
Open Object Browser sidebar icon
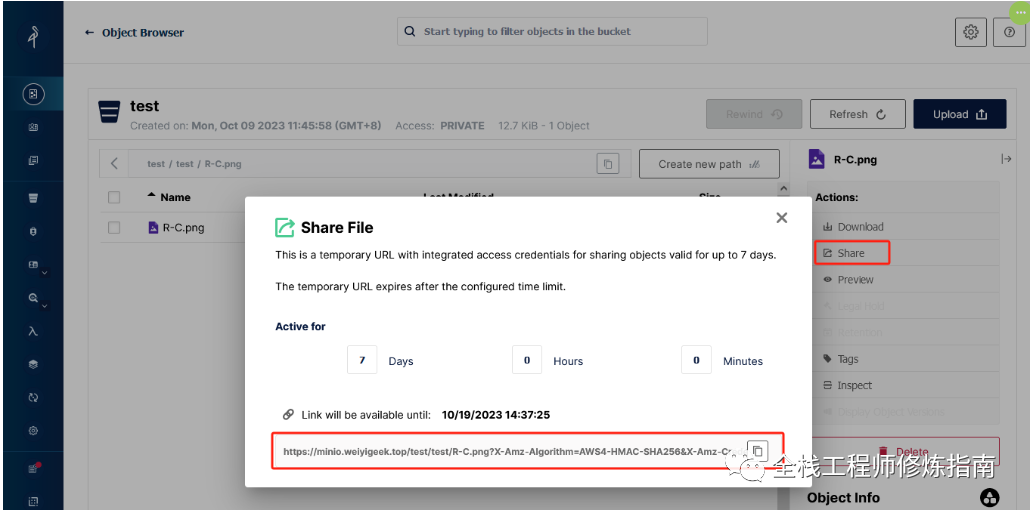pyautogui.click(x=33, y=94)
